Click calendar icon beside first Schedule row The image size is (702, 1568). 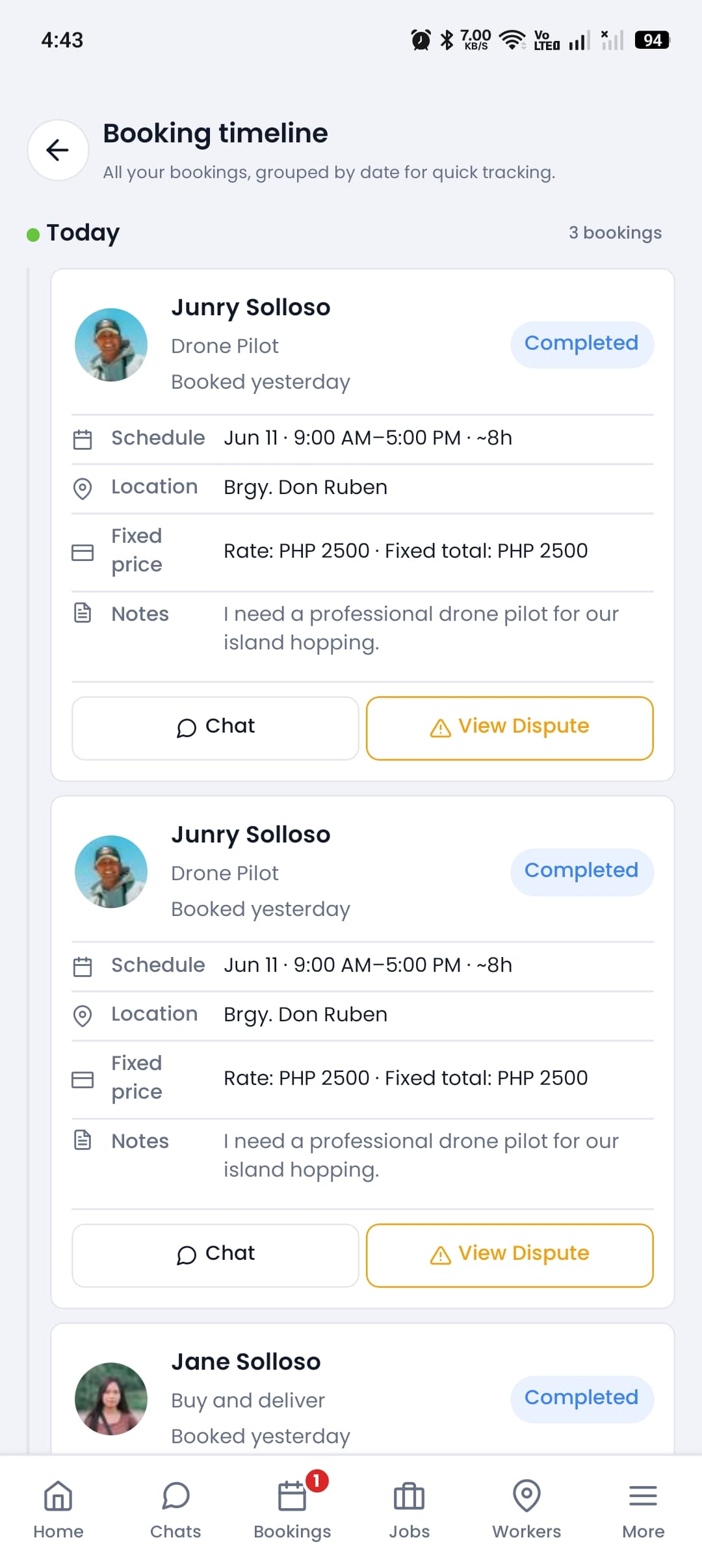point(83,439)
